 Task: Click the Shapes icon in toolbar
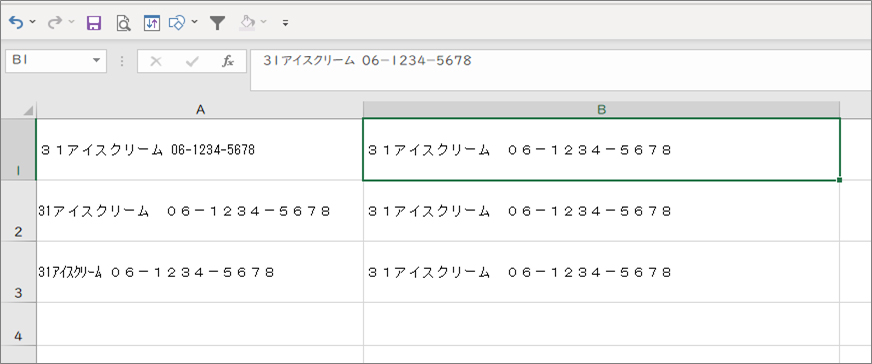[x=177, y=23]
